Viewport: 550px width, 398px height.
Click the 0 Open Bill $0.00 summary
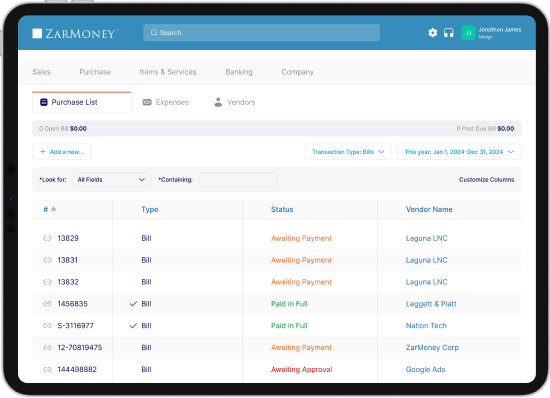click(63, 129)
